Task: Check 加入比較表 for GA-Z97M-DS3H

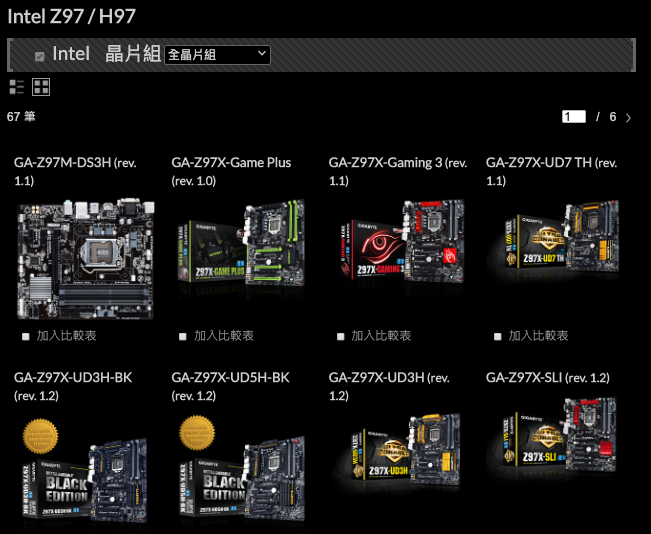Action: click(26, 336)
